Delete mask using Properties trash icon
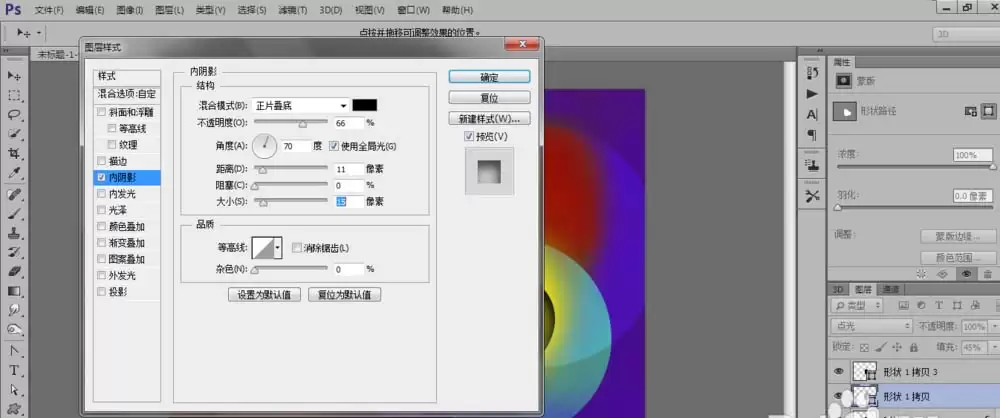 point(987,274)
